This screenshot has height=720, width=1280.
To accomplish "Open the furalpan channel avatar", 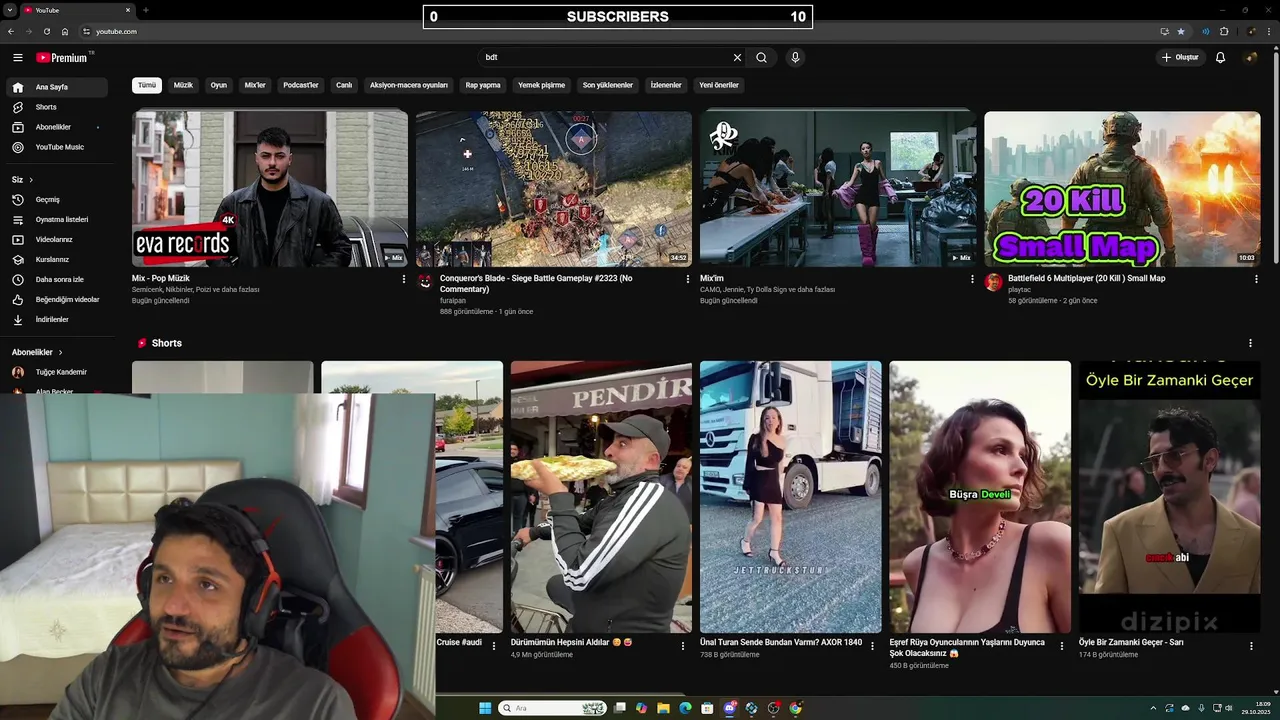I will (425, 282).
